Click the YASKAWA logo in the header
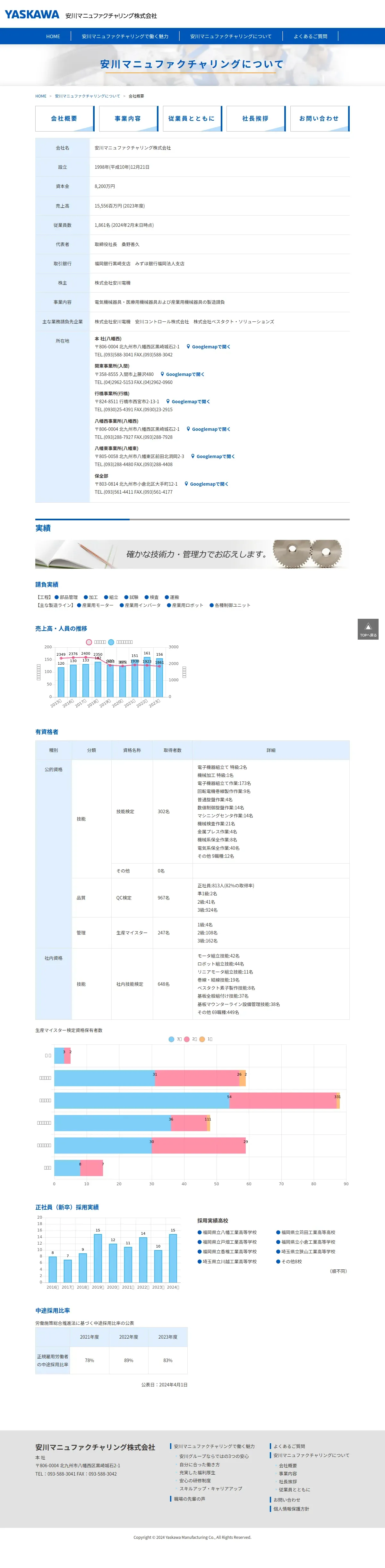This screenshot has height=1568, width=385. [32, 15]
